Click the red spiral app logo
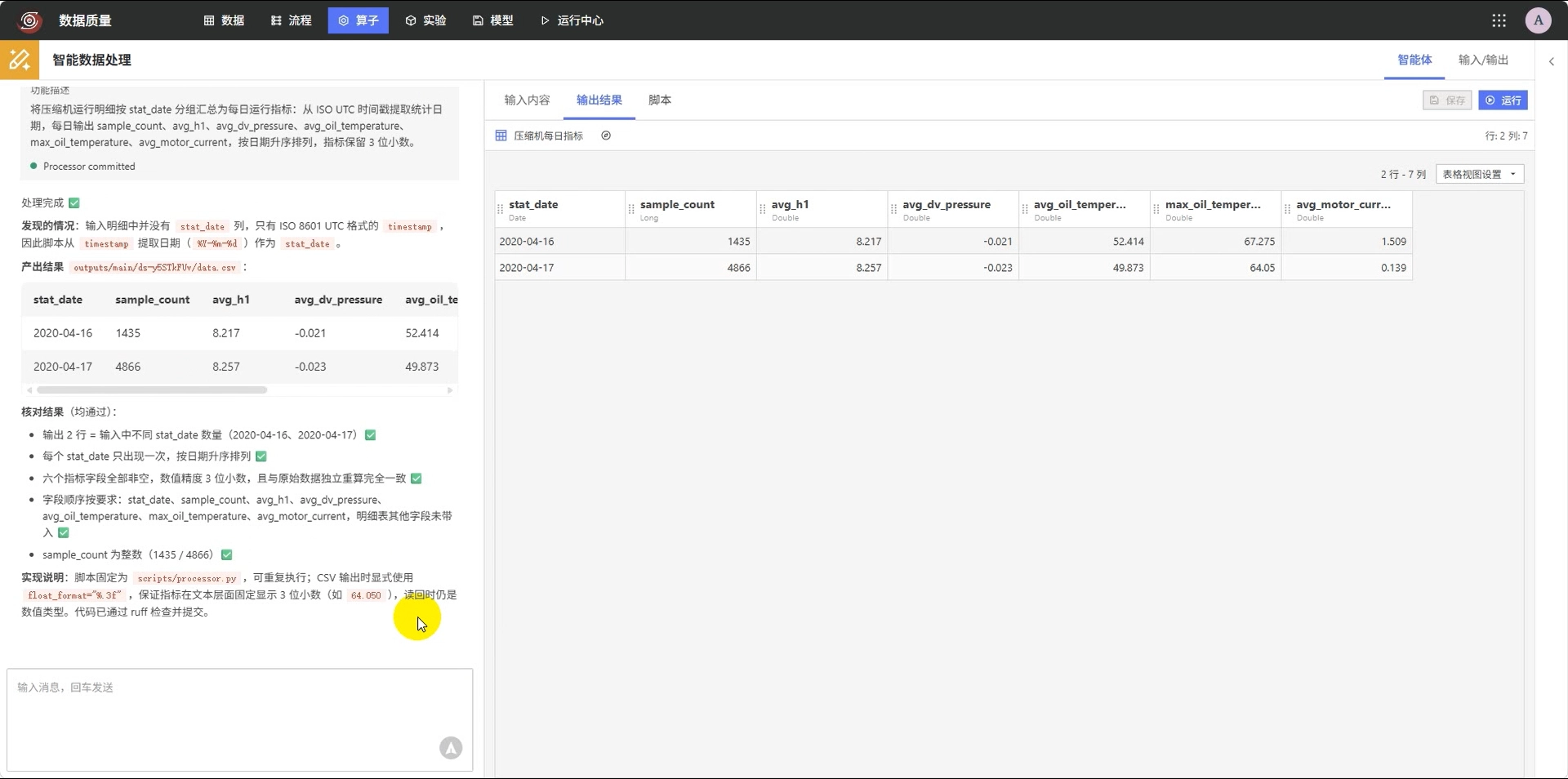Image resolution: width=1568 pixels, height=779 pixels. (x=29, y=20)
